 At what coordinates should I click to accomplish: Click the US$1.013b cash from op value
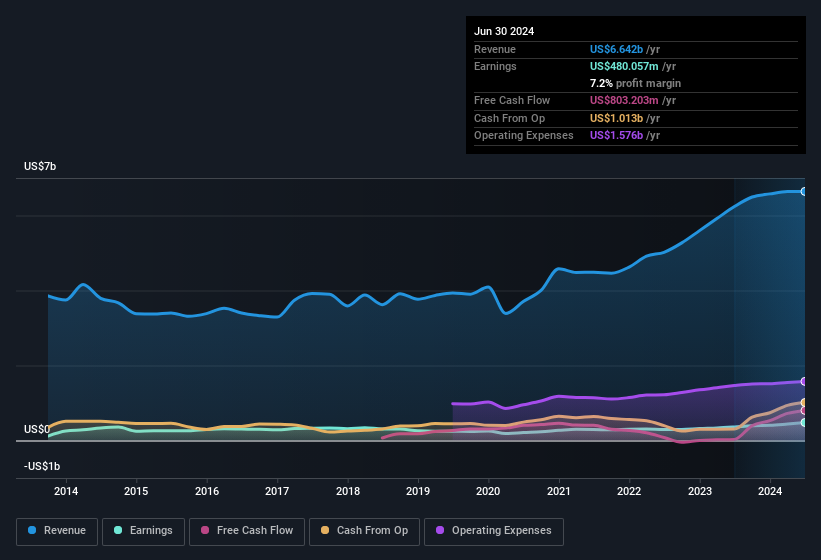616,118
